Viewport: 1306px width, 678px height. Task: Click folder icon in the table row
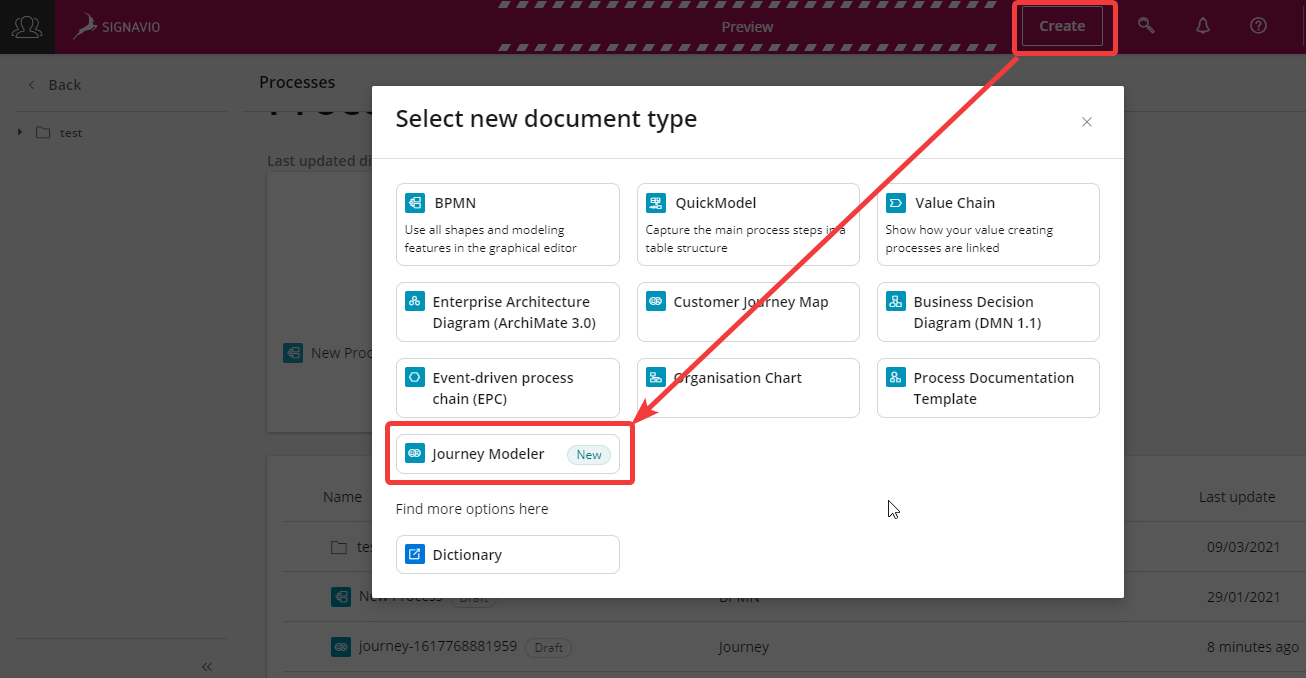[x=339, y=547]
